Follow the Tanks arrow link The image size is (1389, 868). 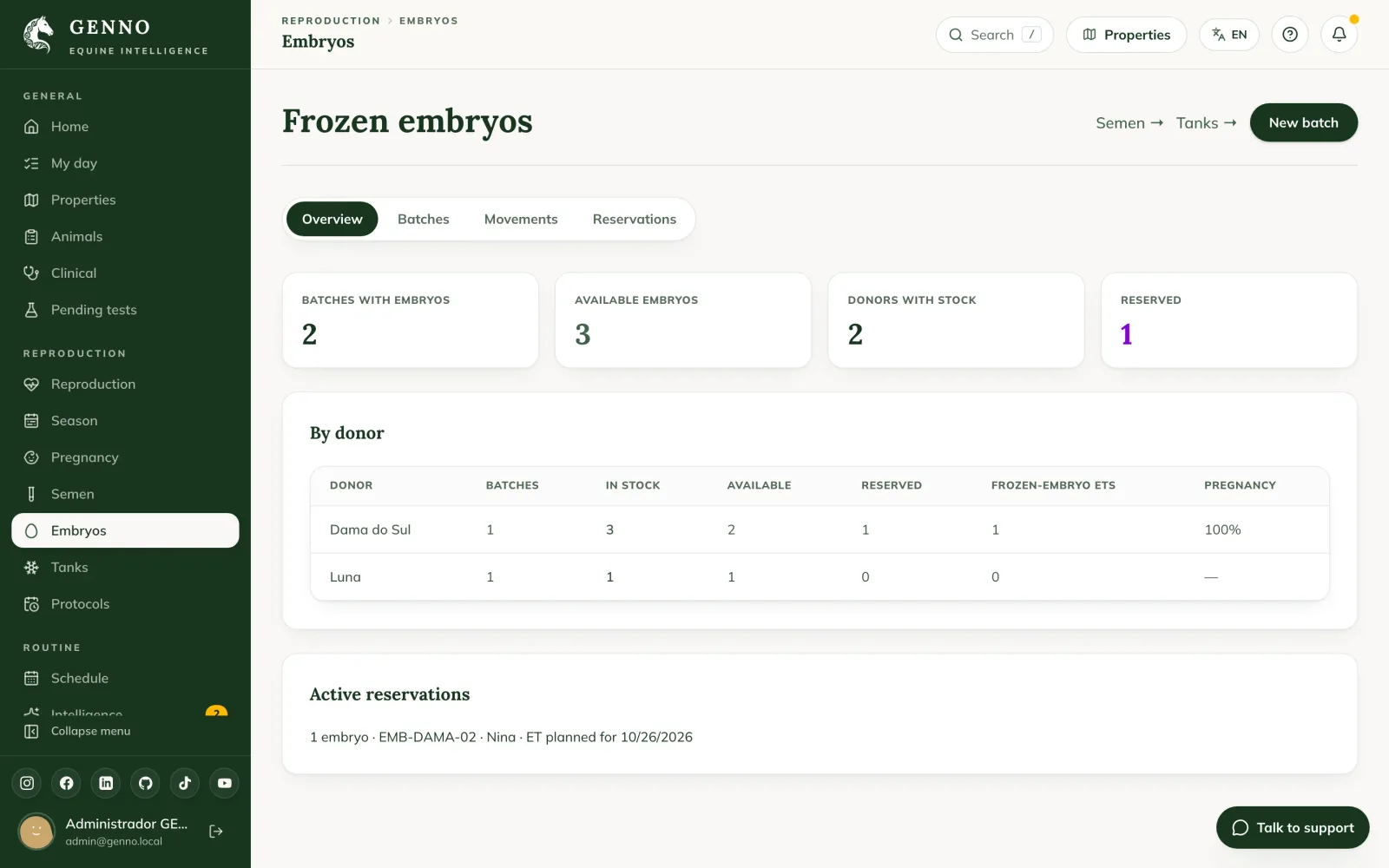[x=1207, y=123]
